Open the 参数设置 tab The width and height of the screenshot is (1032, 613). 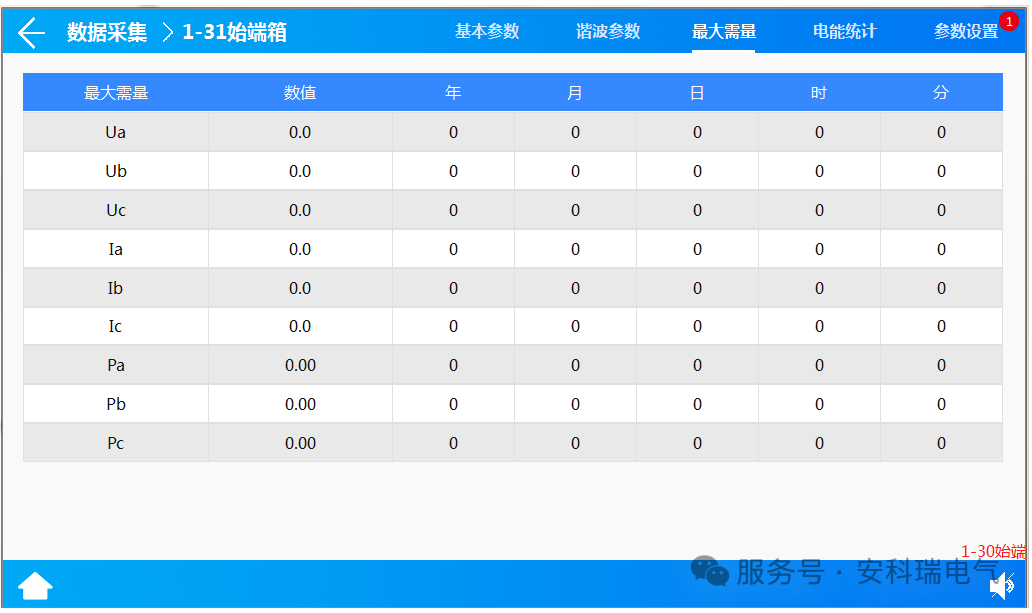coord(966,31)
